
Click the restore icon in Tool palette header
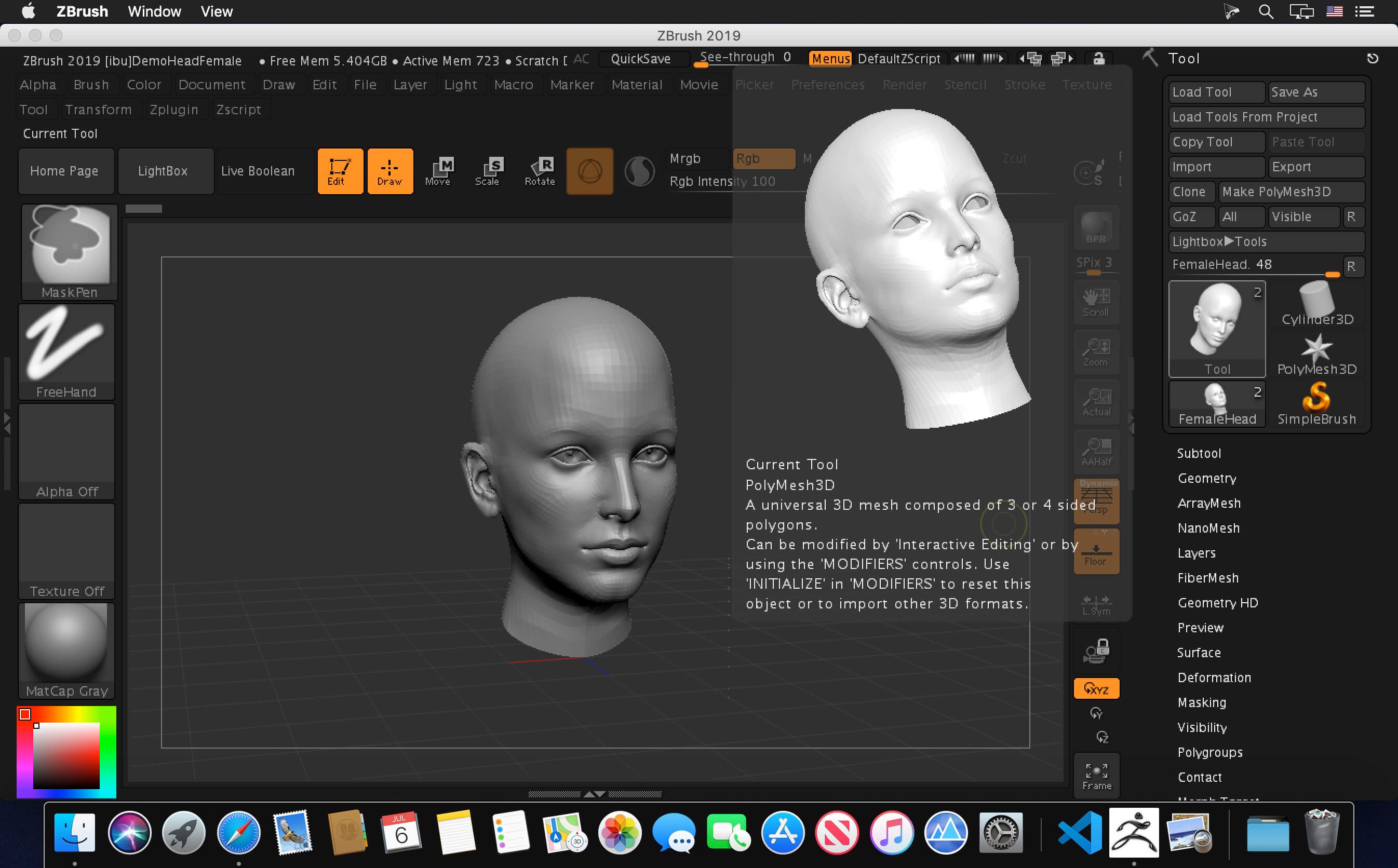(x=1373, y=59)
